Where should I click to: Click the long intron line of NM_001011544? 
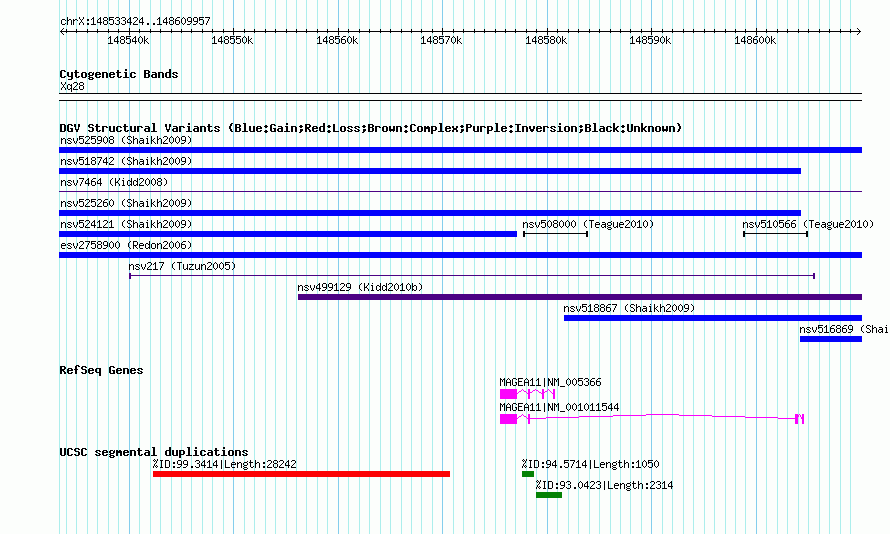tap(662, 417)
